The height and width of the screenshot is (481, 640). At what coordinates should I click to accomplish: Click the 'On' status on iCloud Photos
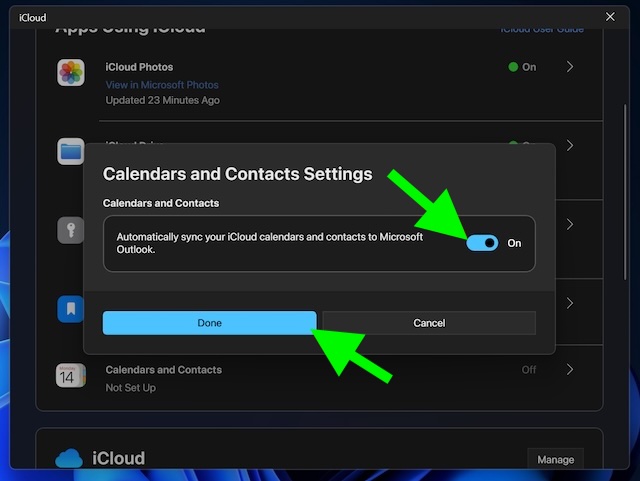pyautogui.click(x=522, y=67)
